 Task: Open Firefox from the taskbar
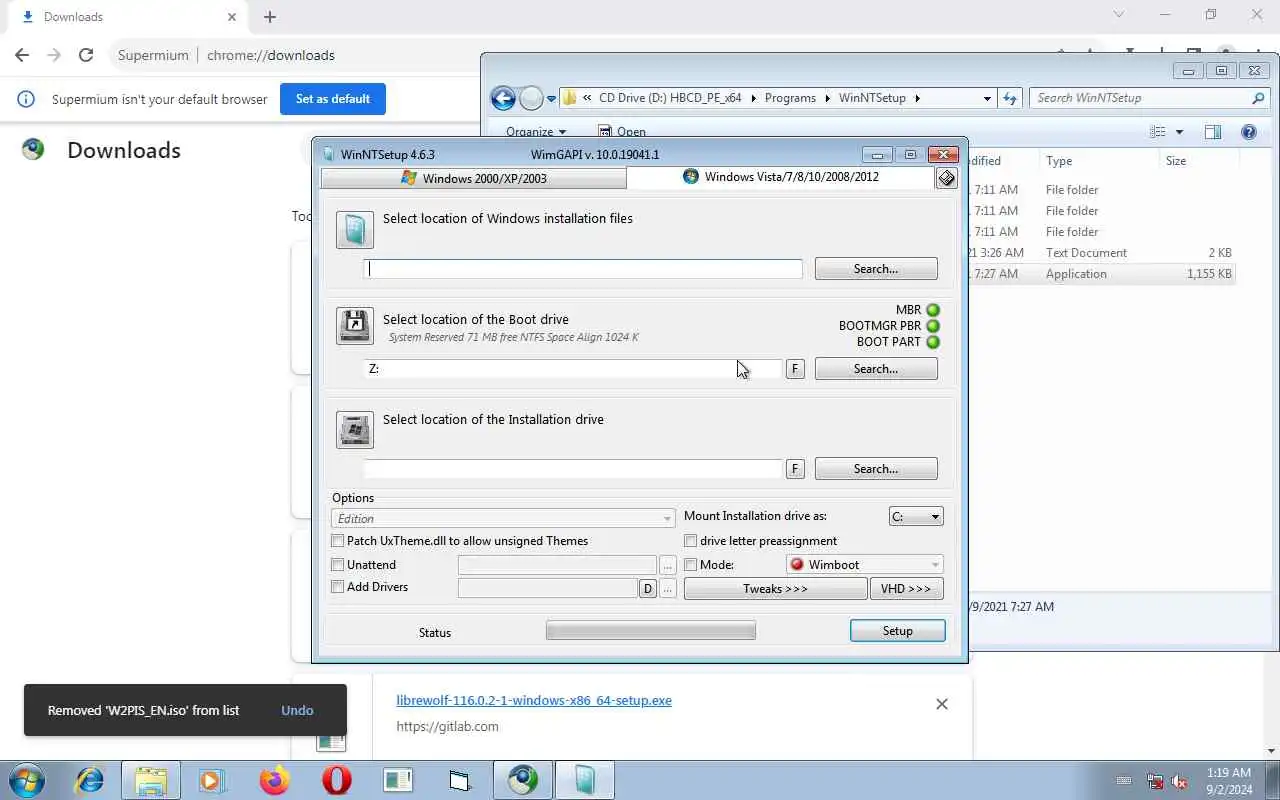click(x=274, y=780)
